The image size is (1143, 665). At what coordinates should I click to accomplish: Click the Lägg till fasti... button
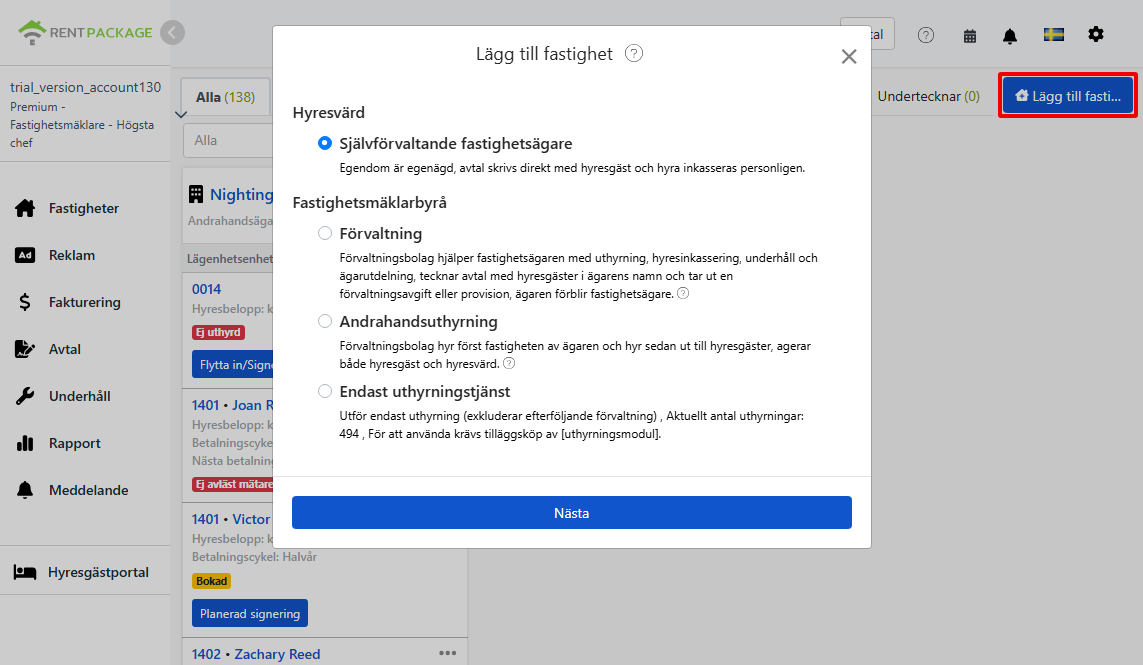[x=1068, y=96]
